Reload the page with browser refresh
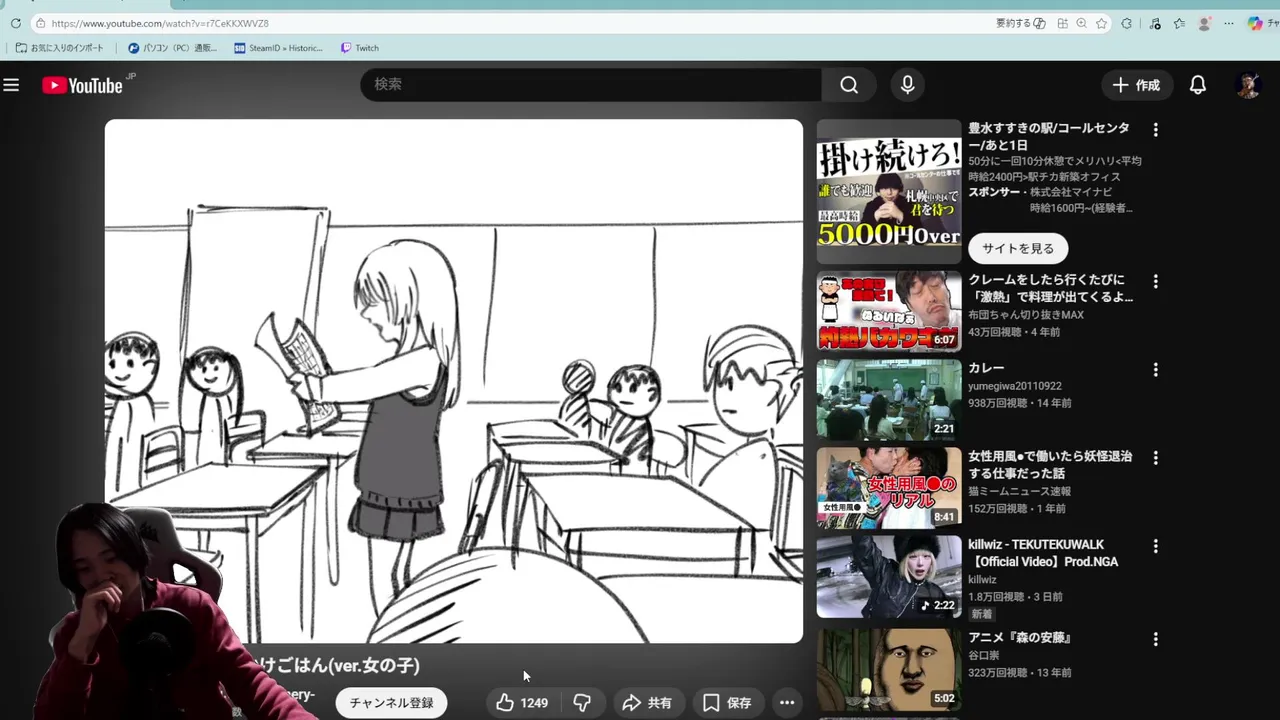 pos(15,23)
